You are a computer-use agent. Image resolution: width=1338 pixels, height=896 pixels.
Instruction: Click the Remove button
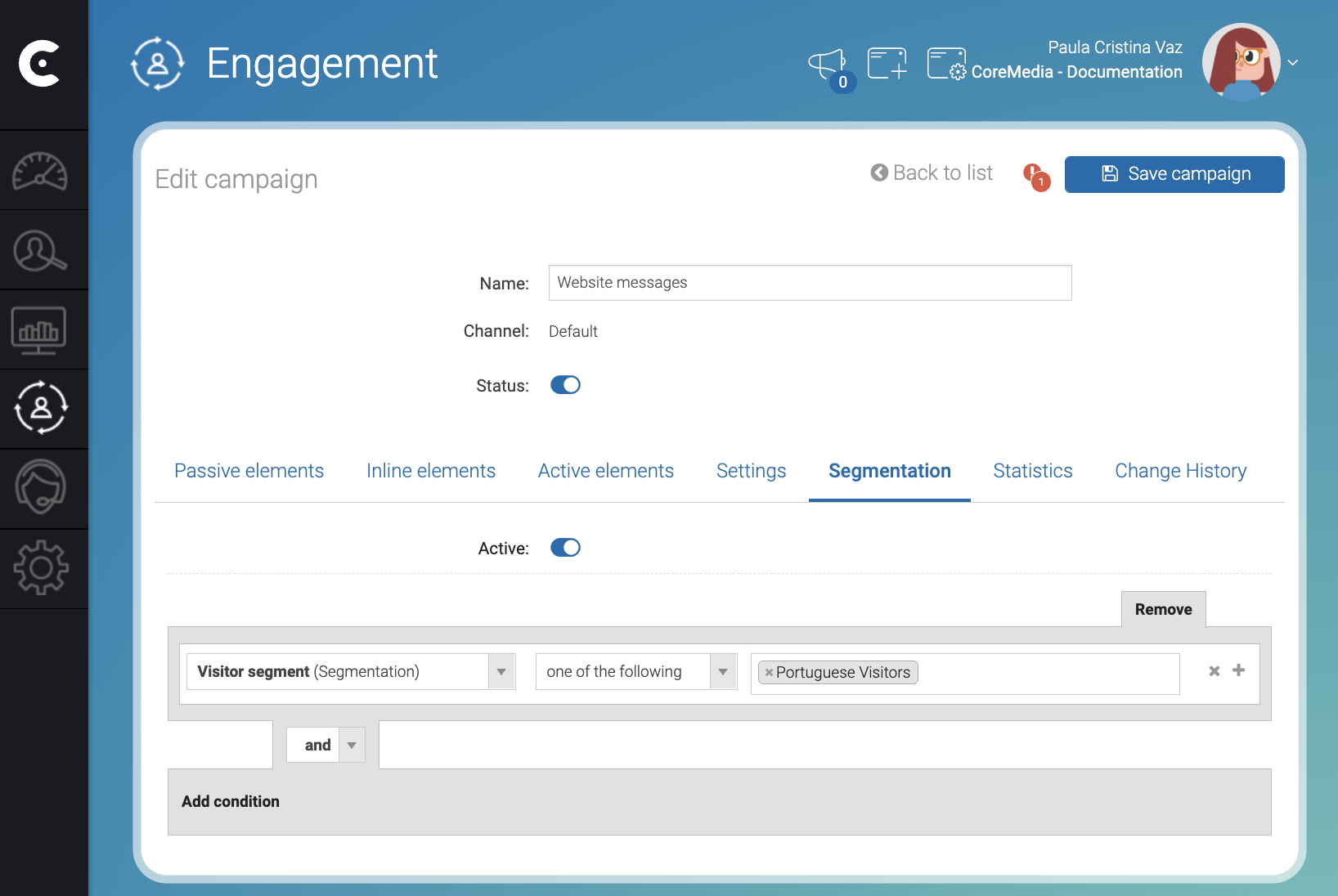[1164, 609]
